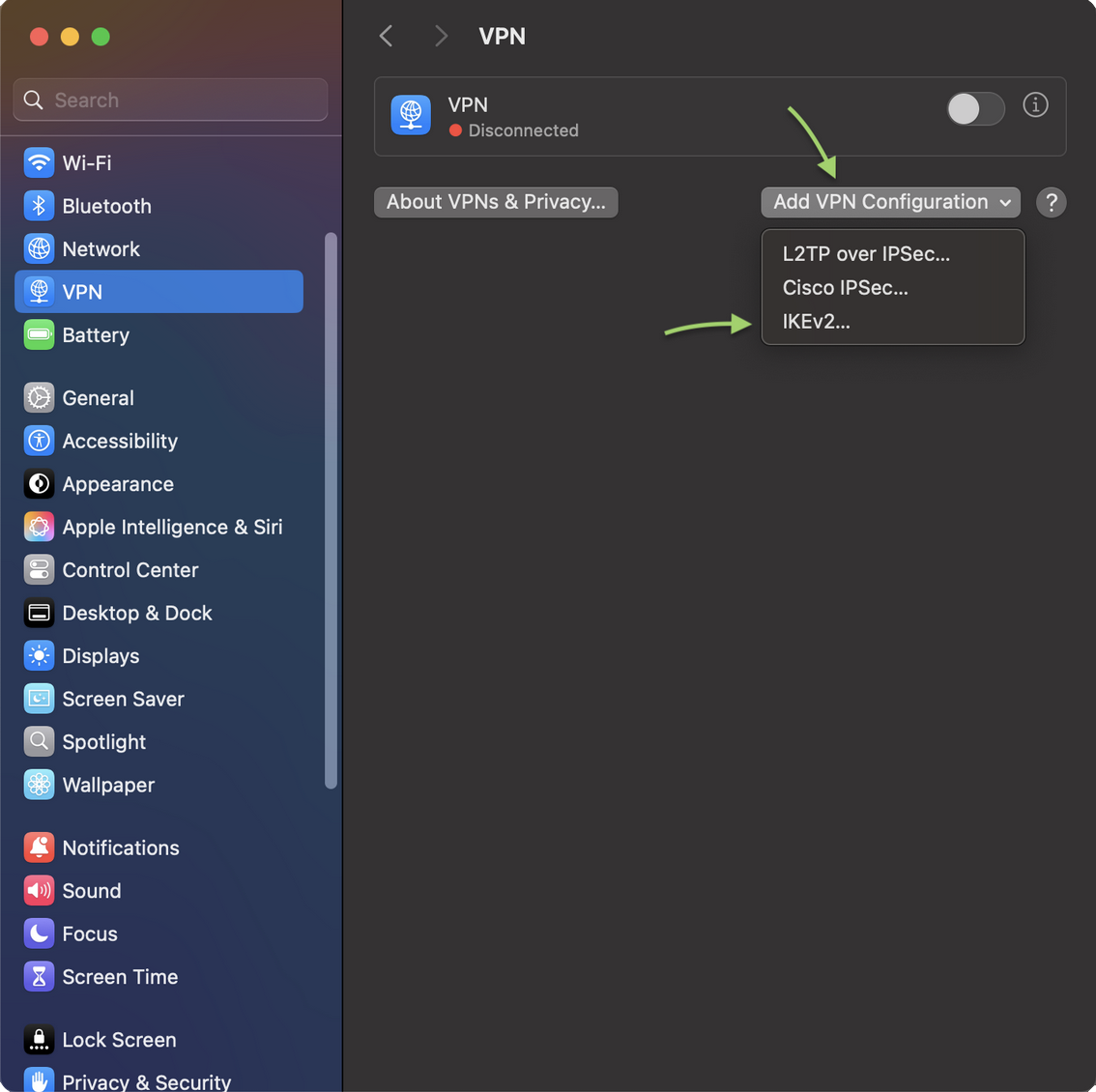The height and width of the screenshot is (1092, 1096).
Task: Select the Spotlight magnifier icon
Action: (x=39, y=742)
